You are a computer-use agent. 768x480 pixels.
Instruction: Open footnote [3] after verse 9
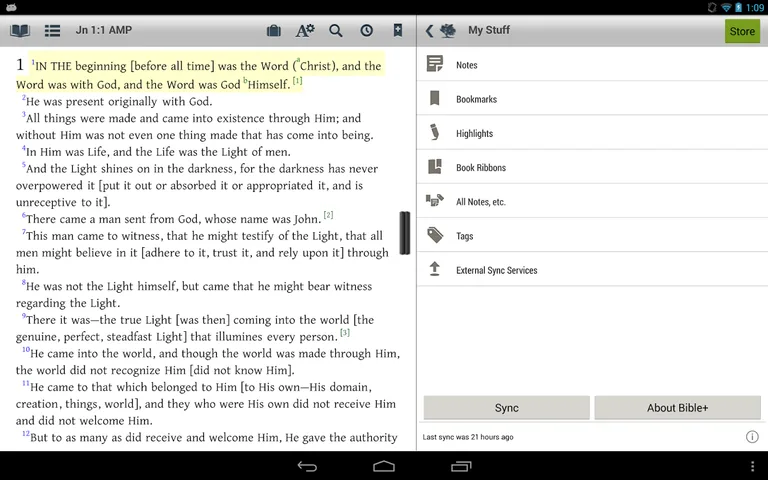click(x=345, y=333)
